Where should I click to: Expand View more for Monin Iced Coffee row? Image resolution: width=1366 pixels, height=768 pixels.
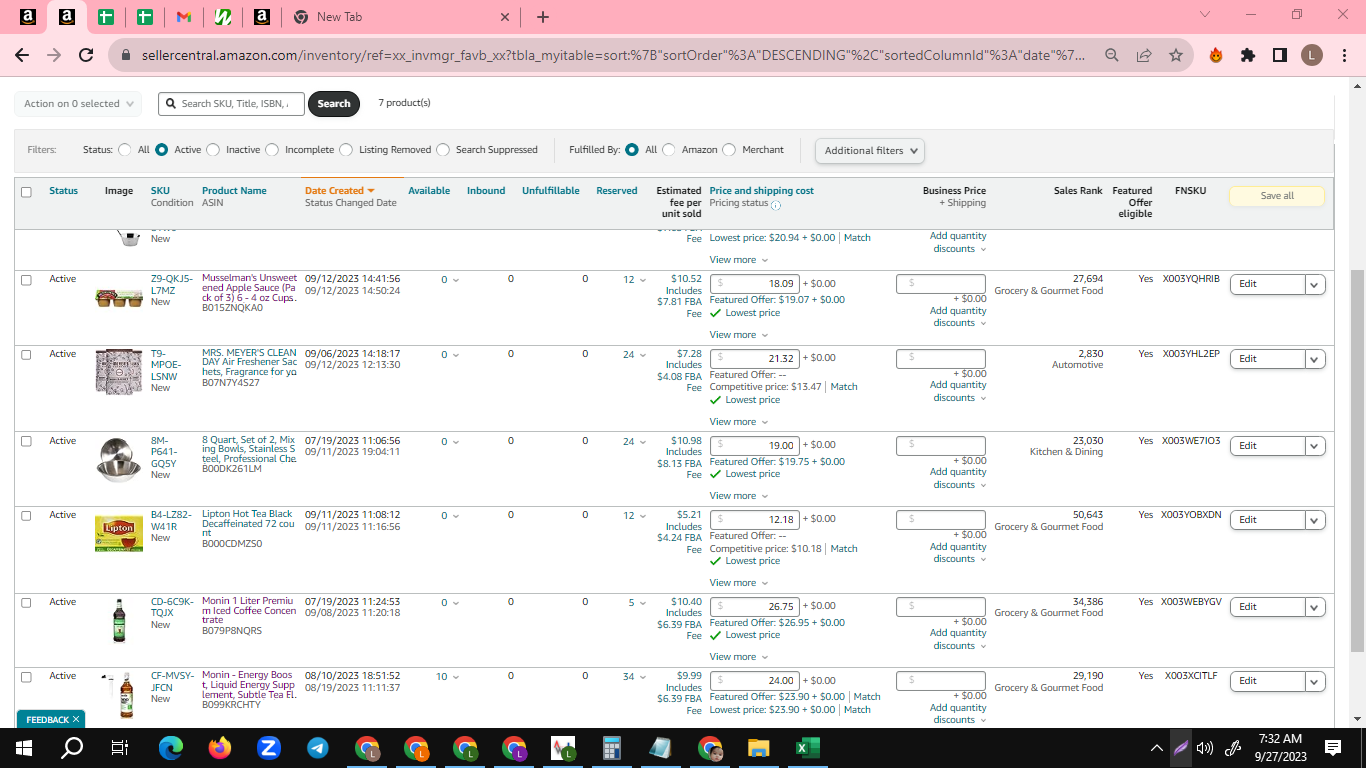point(739,657)
